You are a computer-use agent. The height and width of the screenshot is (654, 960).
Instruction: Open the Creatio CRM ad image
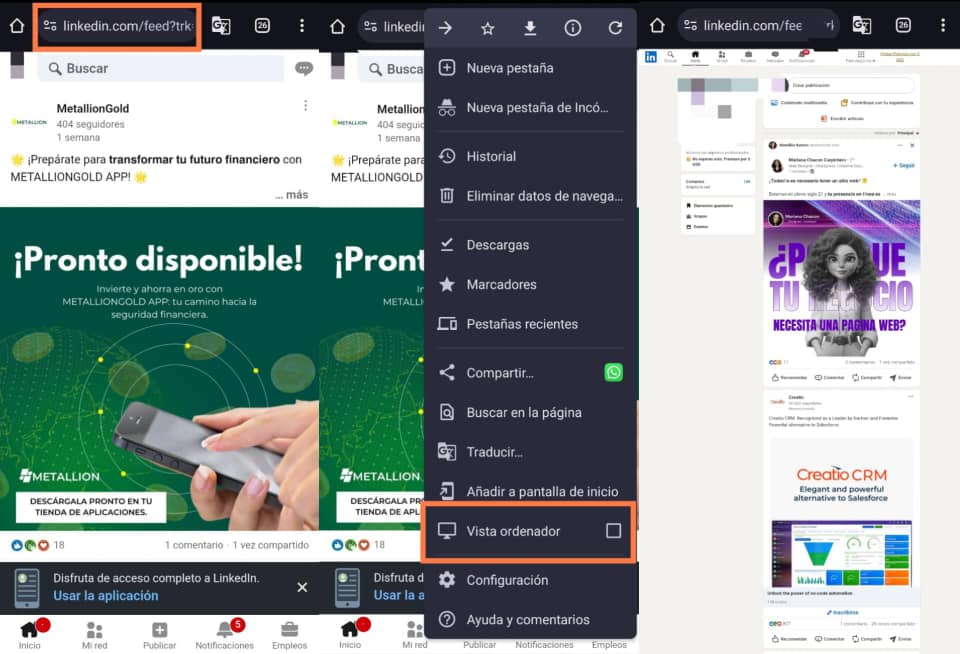(841, 512)
